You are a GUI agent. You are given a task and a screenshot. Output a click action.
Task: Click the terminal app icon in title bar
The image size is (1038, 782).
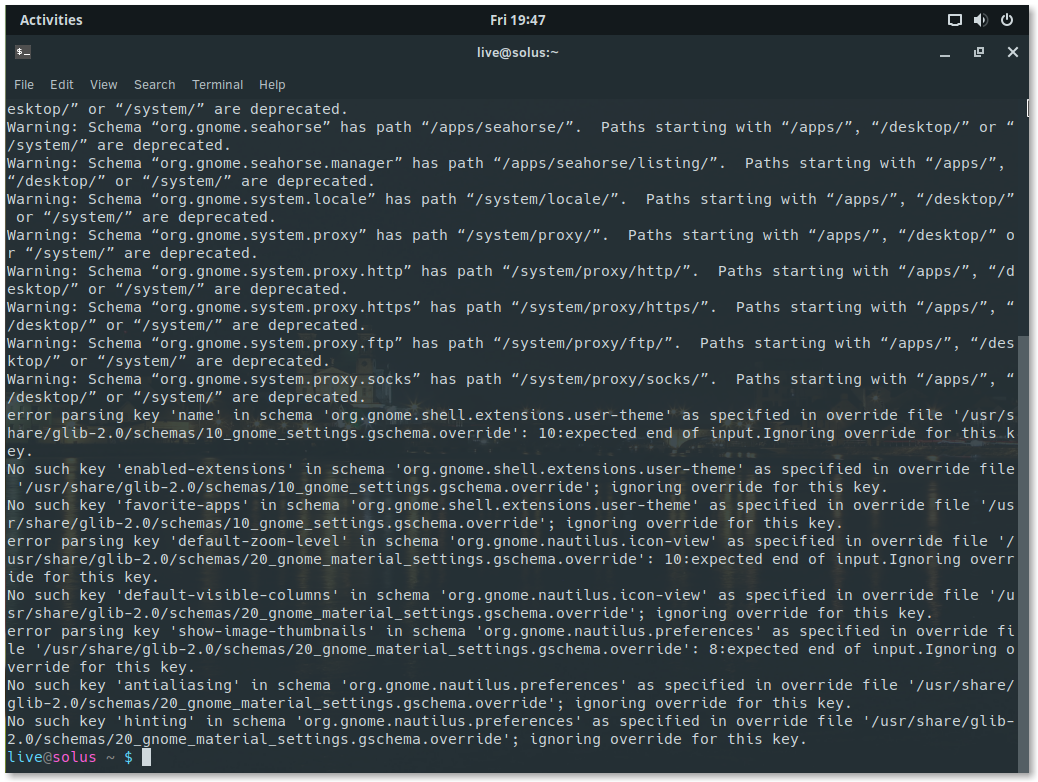pyautogui.click(x=23, y=52)
